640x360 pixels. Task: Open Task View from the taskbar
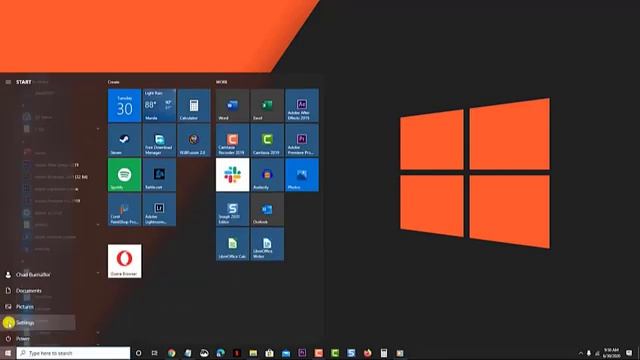(x=155, y=353)
